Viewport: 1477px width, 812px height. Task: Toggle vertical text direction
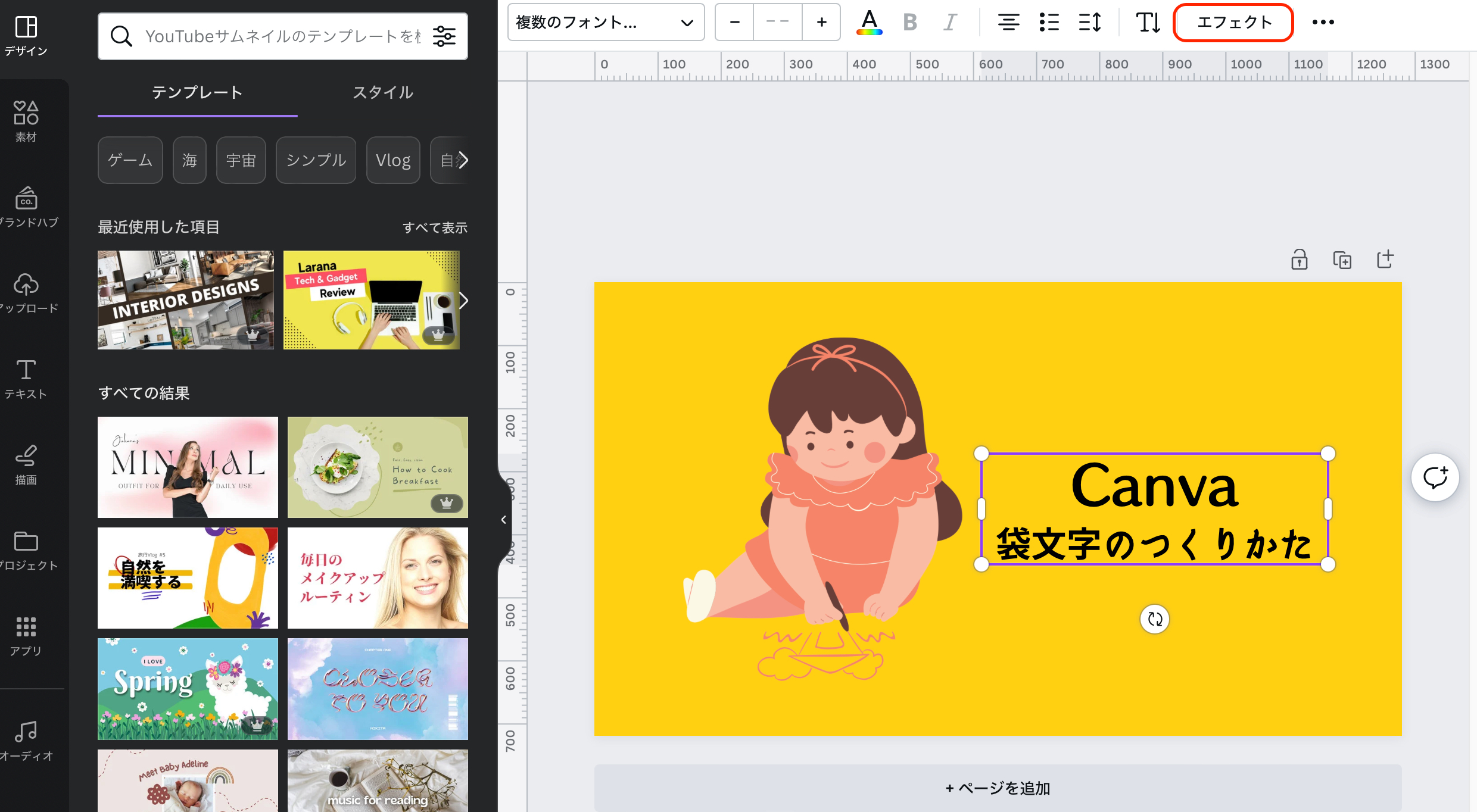point(1148,23)
